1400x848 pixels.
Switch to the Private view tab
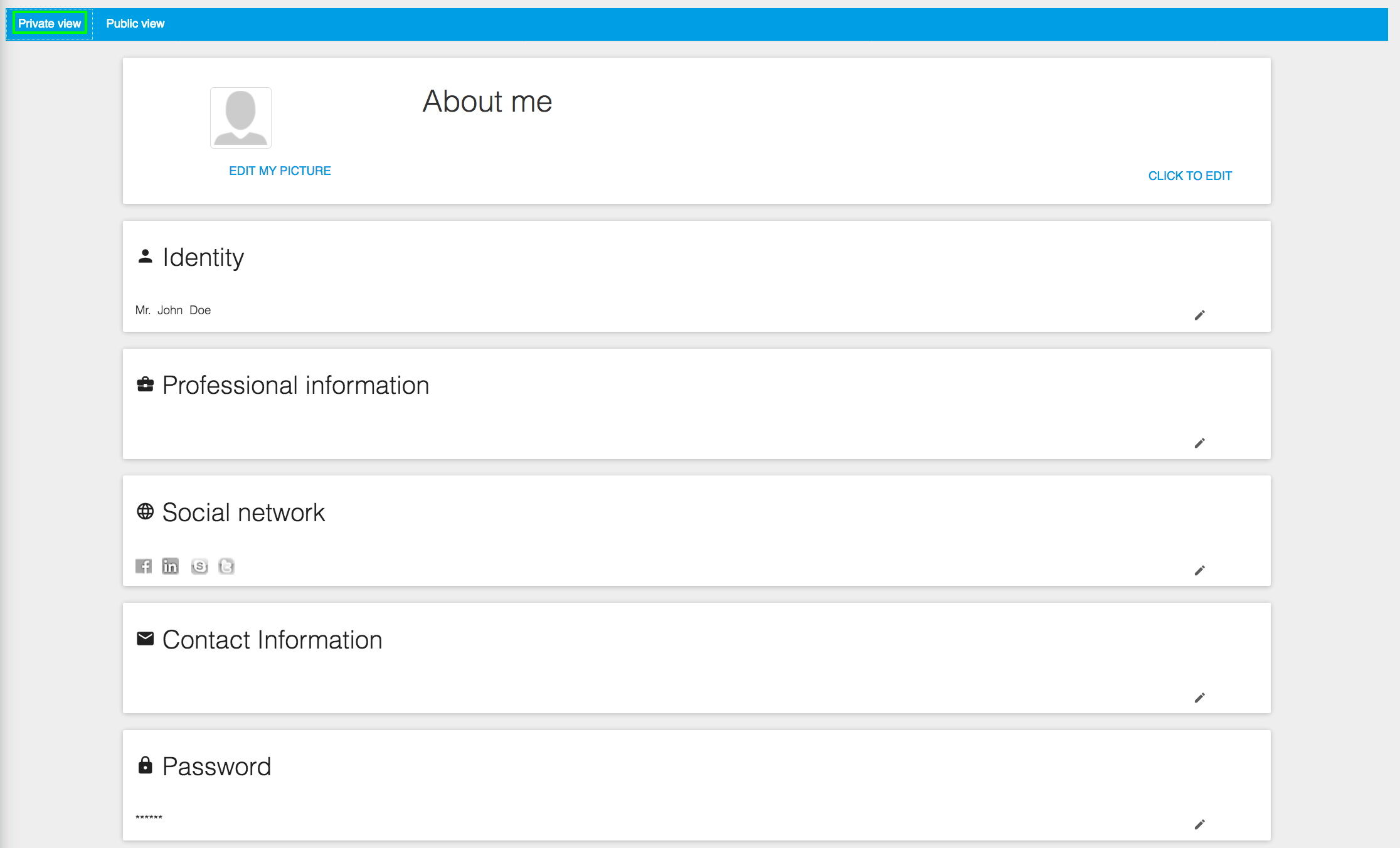pyautogui.click(x=50, y=24)
